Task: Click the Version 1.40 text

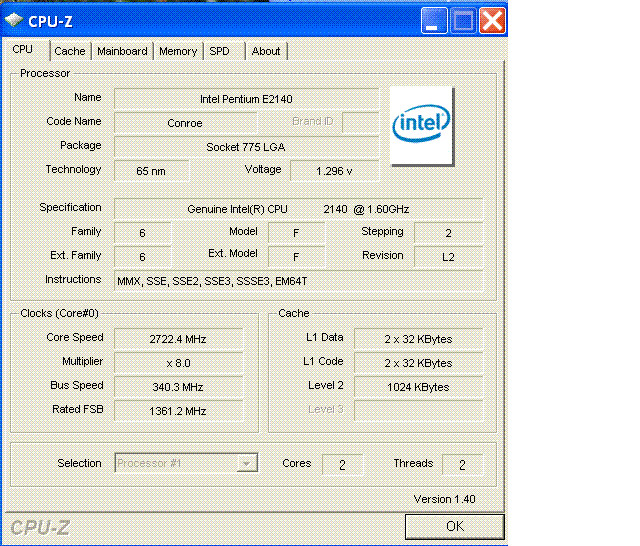Action: 444,499
